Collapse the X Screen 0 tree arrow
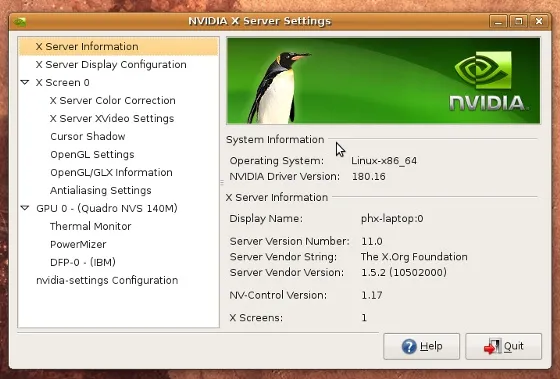Viewport: 560px width, 379px height. click(25, 83)
